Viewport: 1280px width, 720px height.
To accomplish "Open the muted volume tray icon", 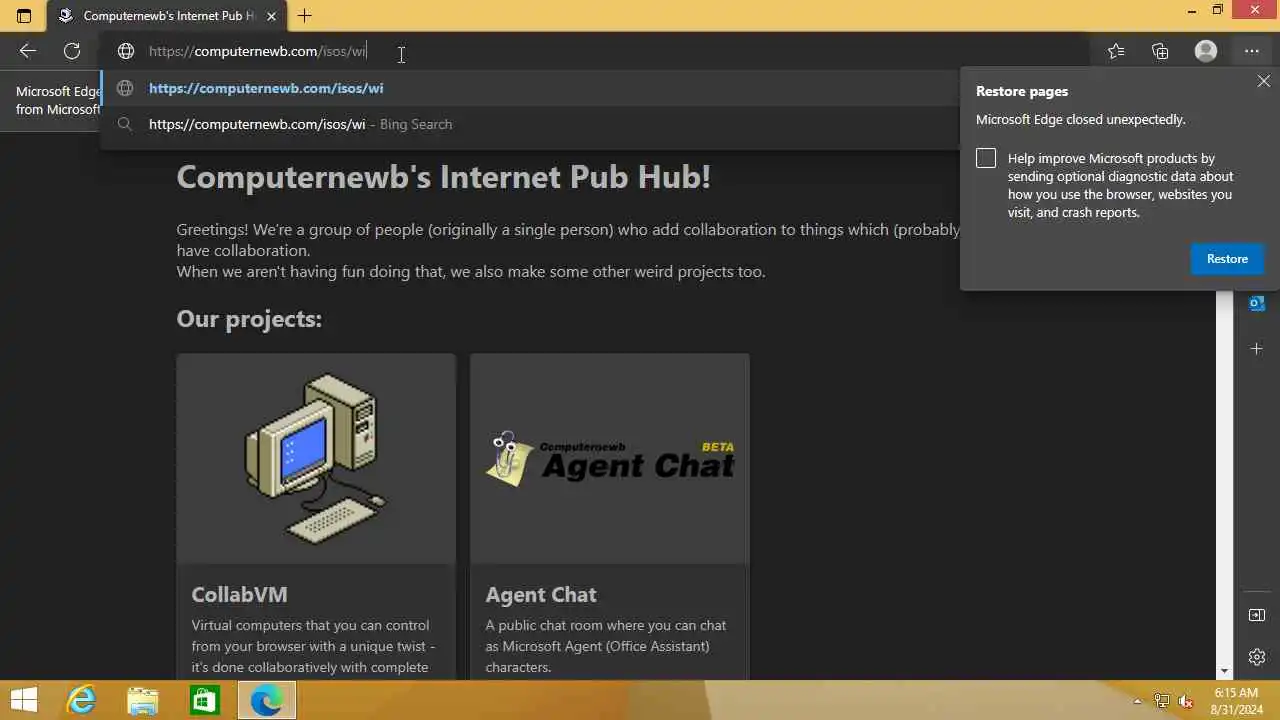I will (1186, 701).
